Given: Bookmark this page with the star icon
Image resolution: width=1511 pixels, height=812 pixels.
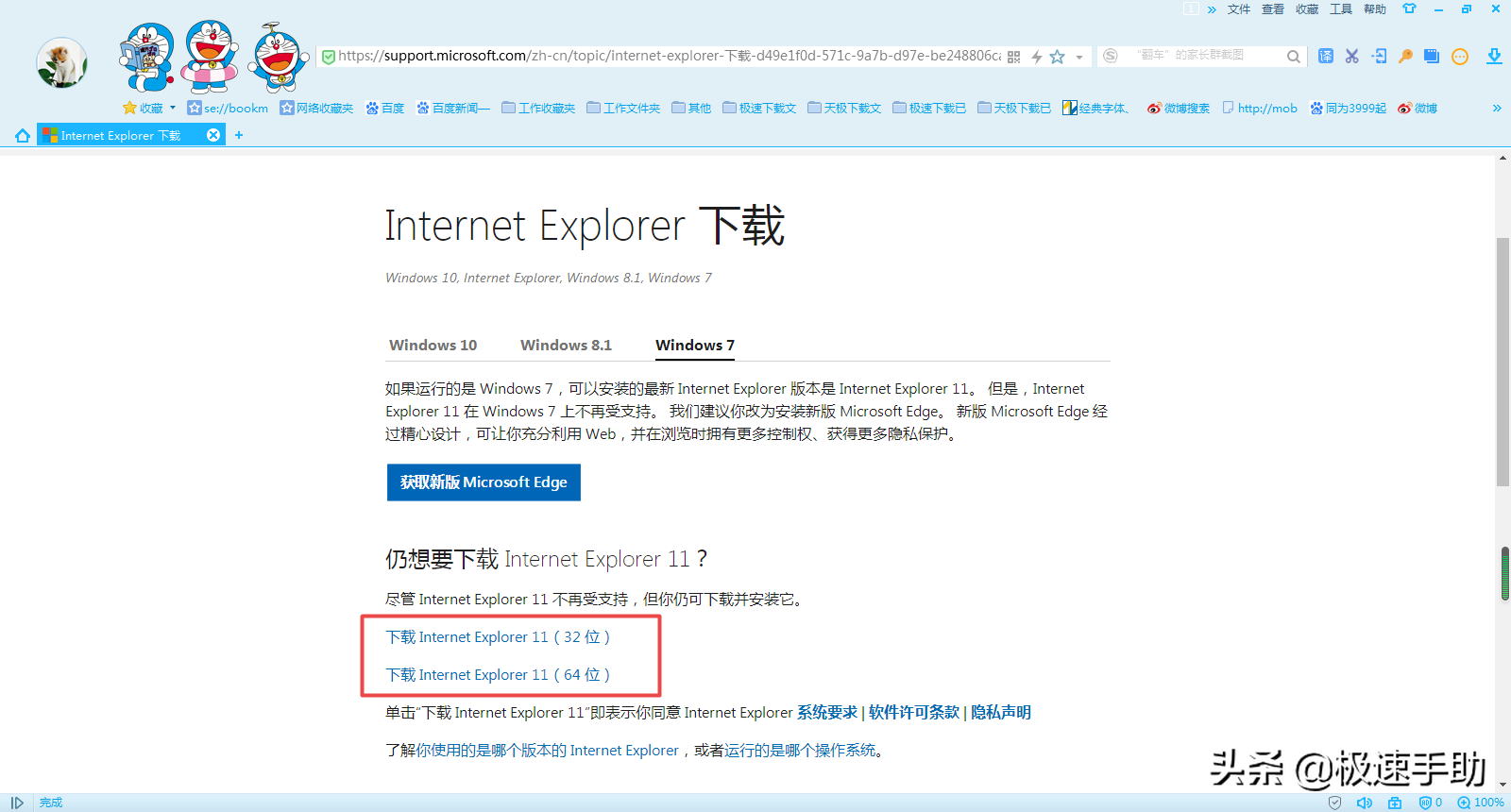Looking at the screenshot, I should coord(1058,57).
